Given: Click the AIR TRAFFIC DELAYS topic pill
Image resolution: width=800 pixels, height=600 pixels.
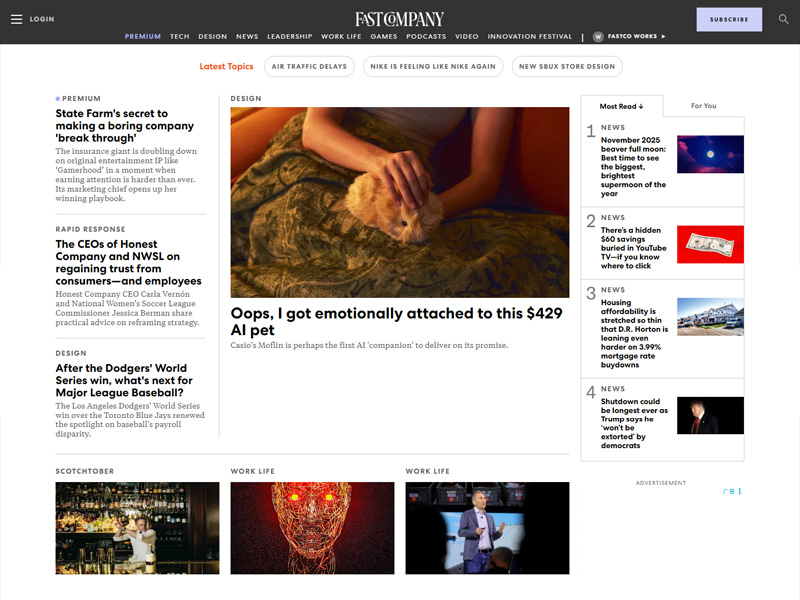Looking at the screenshot, I should (307, 67).
